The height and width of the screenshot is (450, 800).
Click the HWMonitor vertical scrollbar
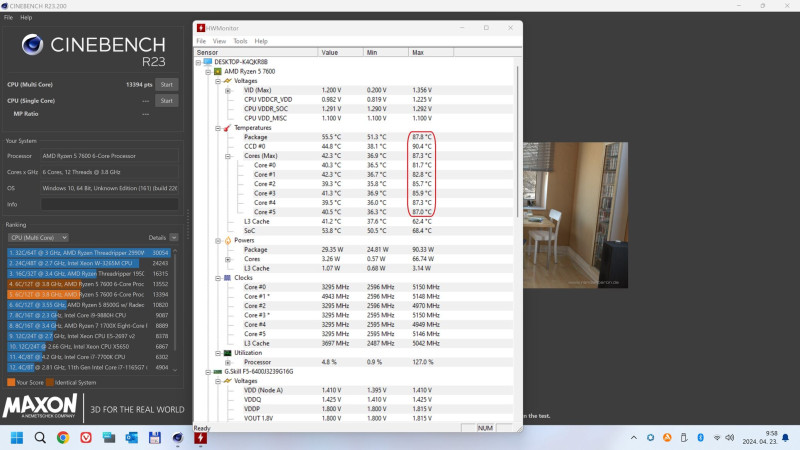517,140
